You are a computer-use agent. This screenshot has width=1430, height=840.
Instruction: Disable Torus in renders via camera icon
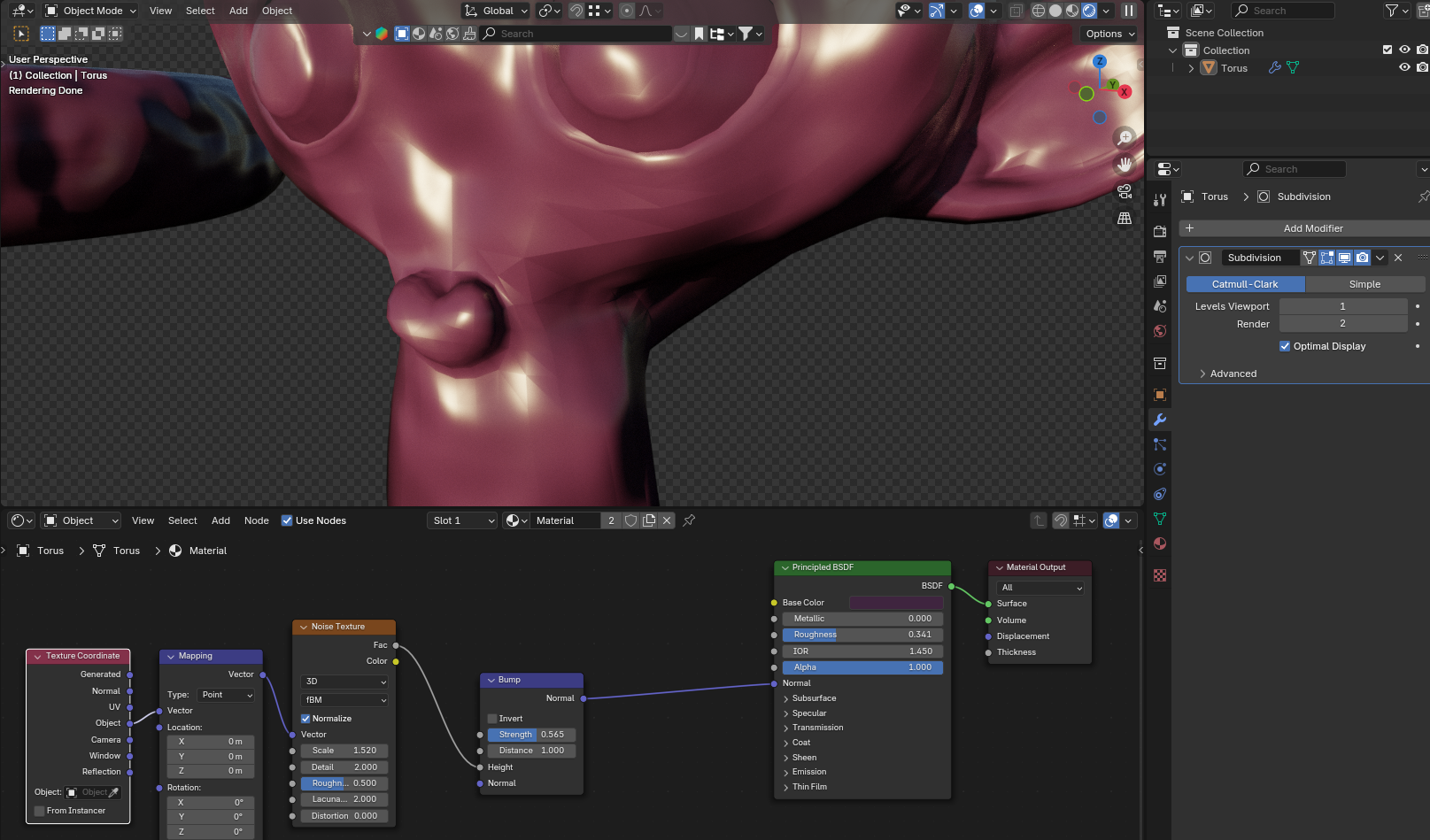pyautogui.click(x=1422, y=67)
